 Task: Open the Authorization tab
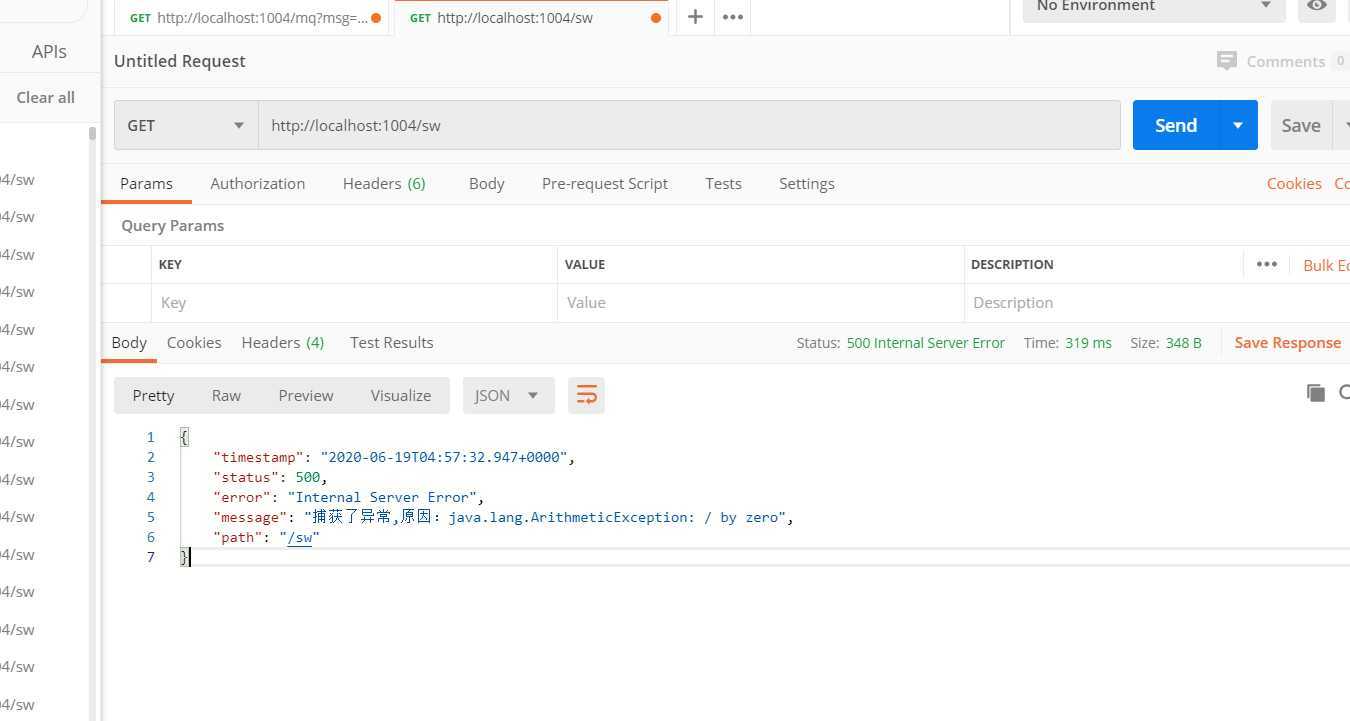(258, 183)
